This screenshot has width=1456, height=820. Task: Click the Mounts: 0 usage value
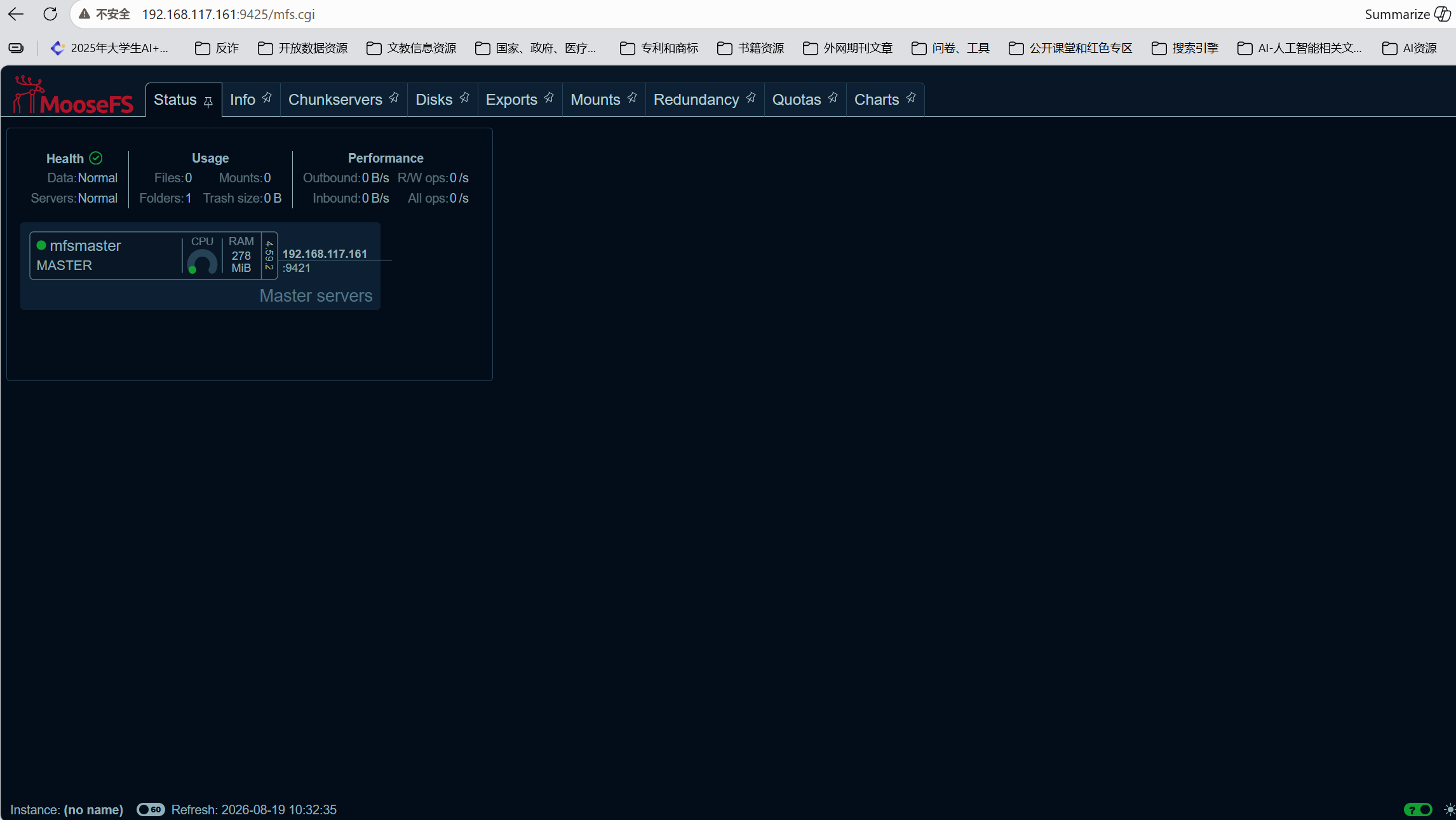(x=245, y=178)
